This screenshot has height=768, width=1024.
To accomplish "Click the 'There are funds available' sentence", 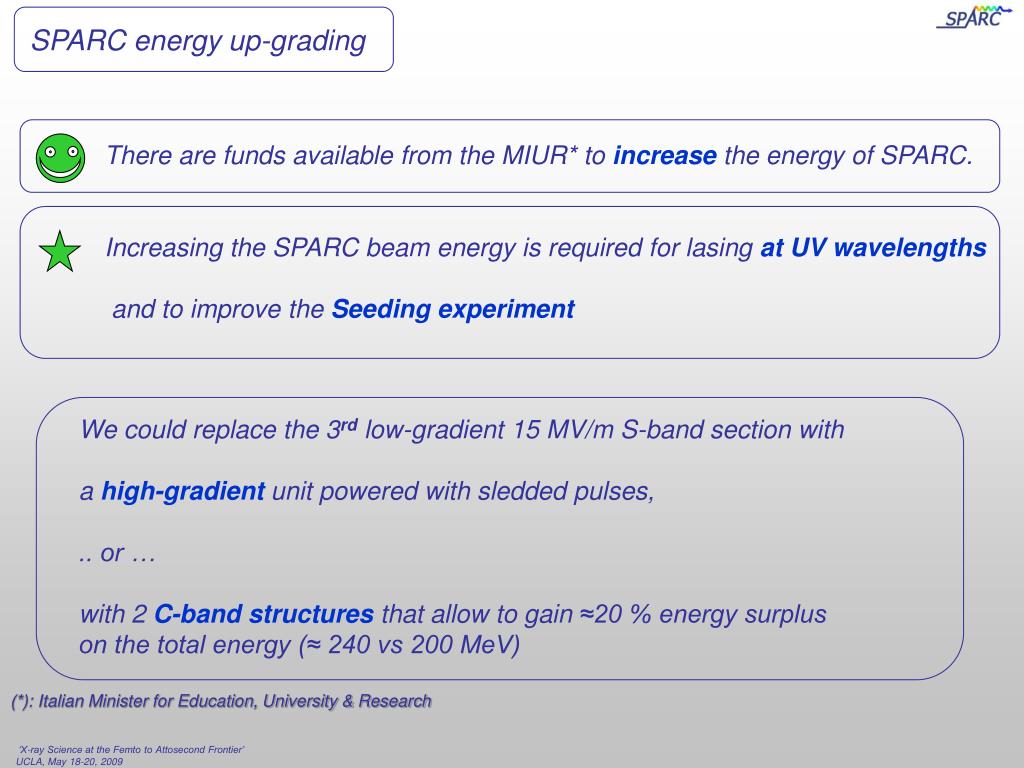I will [539, 155].
